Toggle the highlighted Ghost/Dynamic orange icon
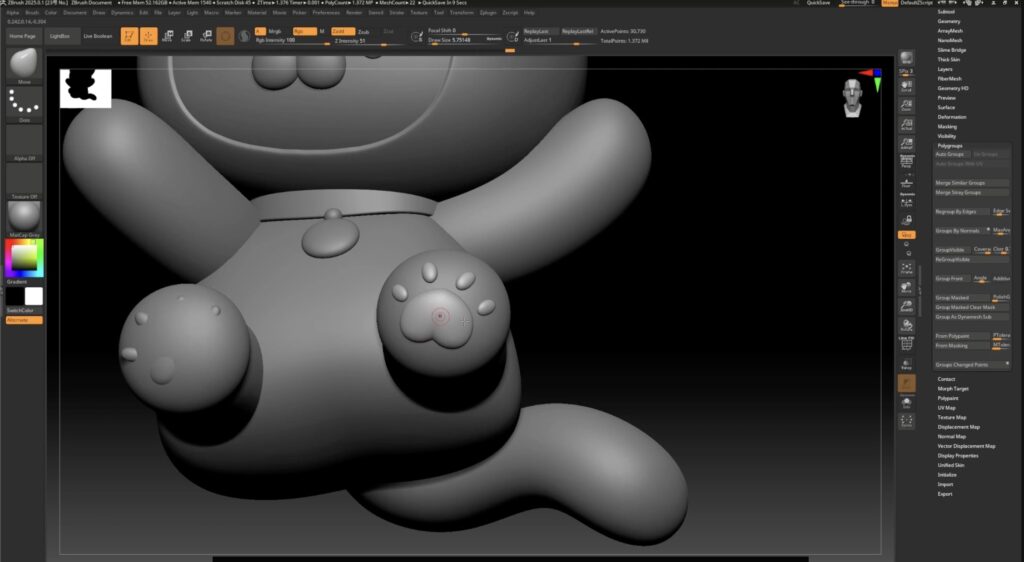The image size is (1024, 562). pyautogui.click(x=906, y=384)
